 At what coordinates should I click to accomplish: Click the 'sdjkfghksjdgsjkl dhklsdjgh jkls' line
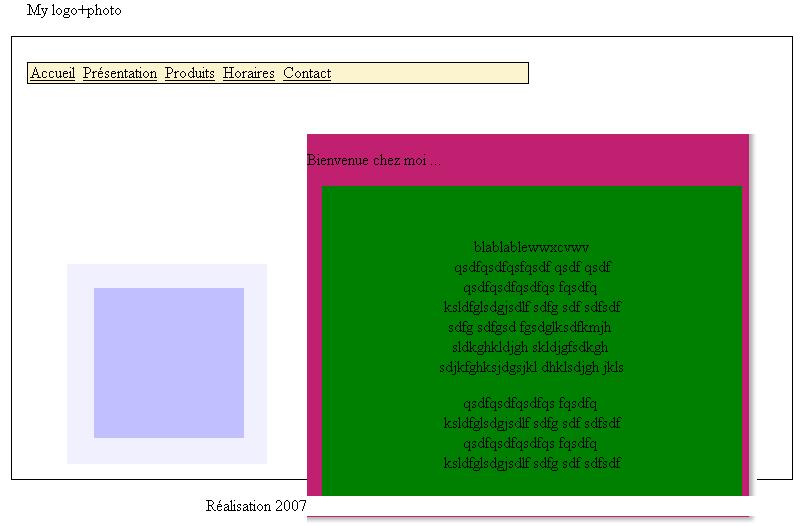point(531,367)
